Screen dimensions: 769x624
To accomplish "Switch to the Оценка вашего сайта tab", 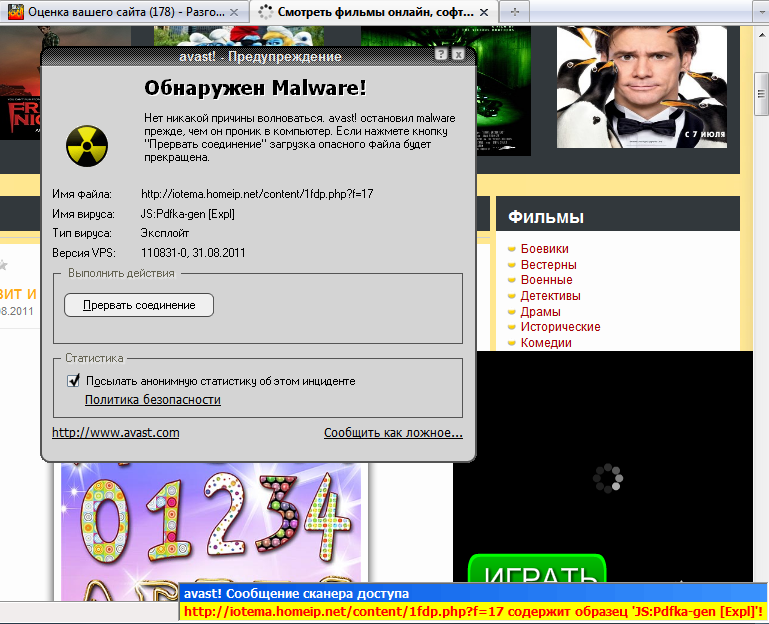I will click(125, 12).
